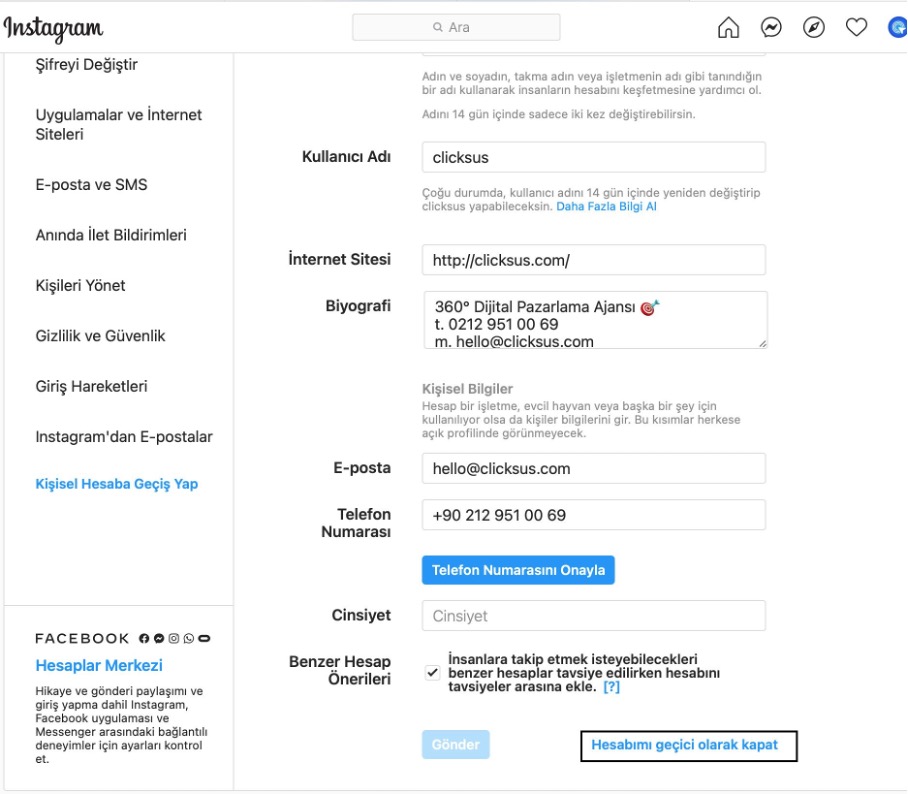The height and width of the screenshot is (794, 908).
Task: Click Daha Fazla Bilgi Al link
Action: pos(606,207)
